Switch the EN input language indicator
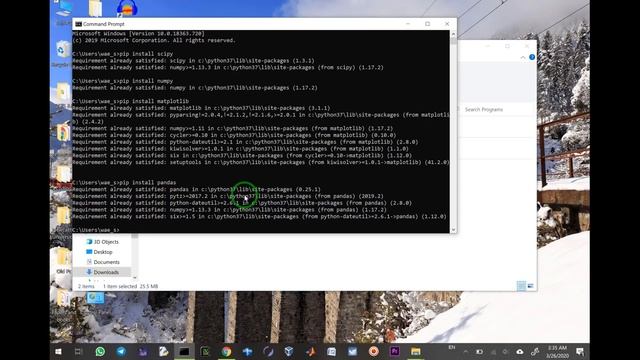 click(x=451, y=347)
